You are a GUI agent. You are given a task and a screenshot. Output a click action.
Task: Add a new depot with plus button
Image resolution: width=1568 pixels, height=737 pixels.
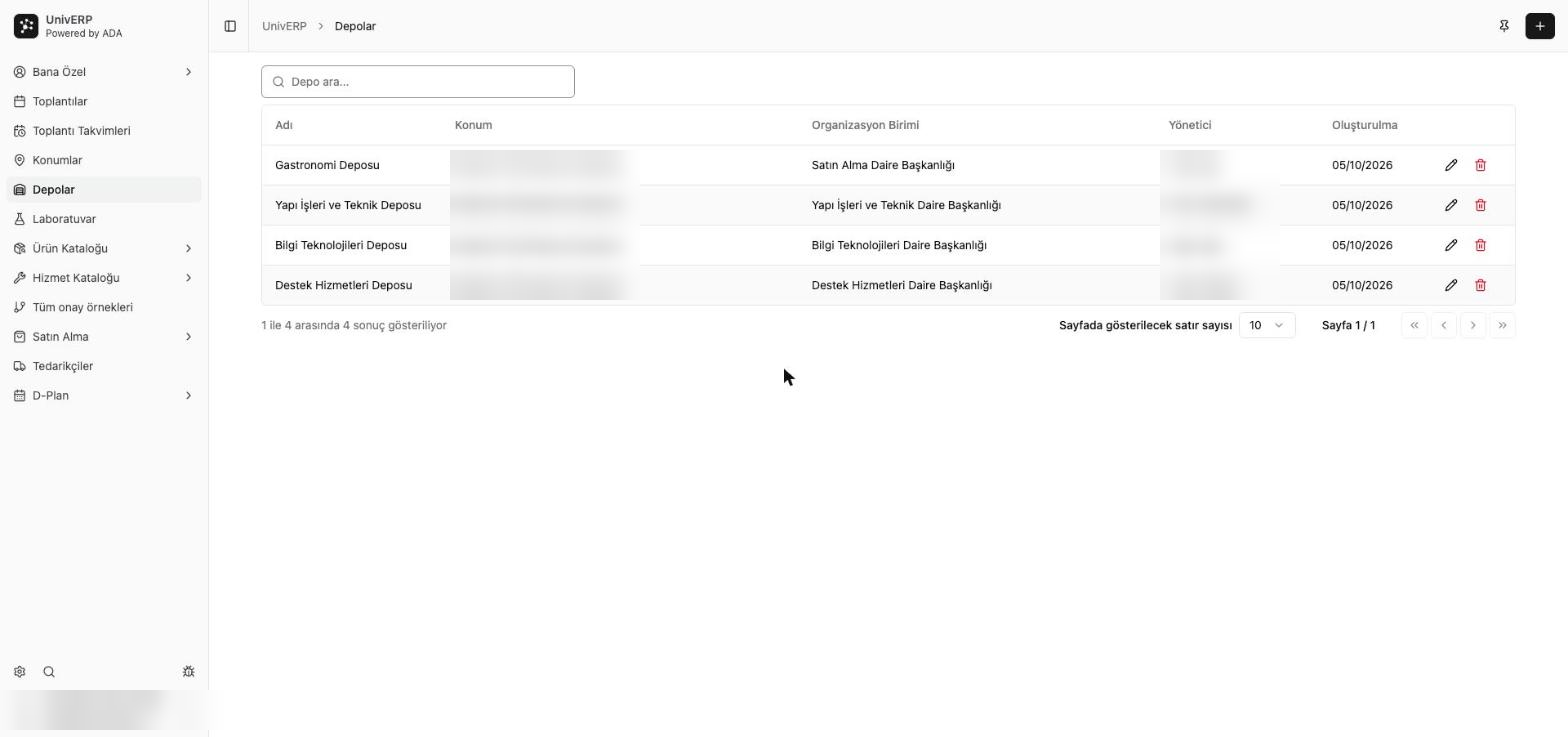click(1540, 26)
